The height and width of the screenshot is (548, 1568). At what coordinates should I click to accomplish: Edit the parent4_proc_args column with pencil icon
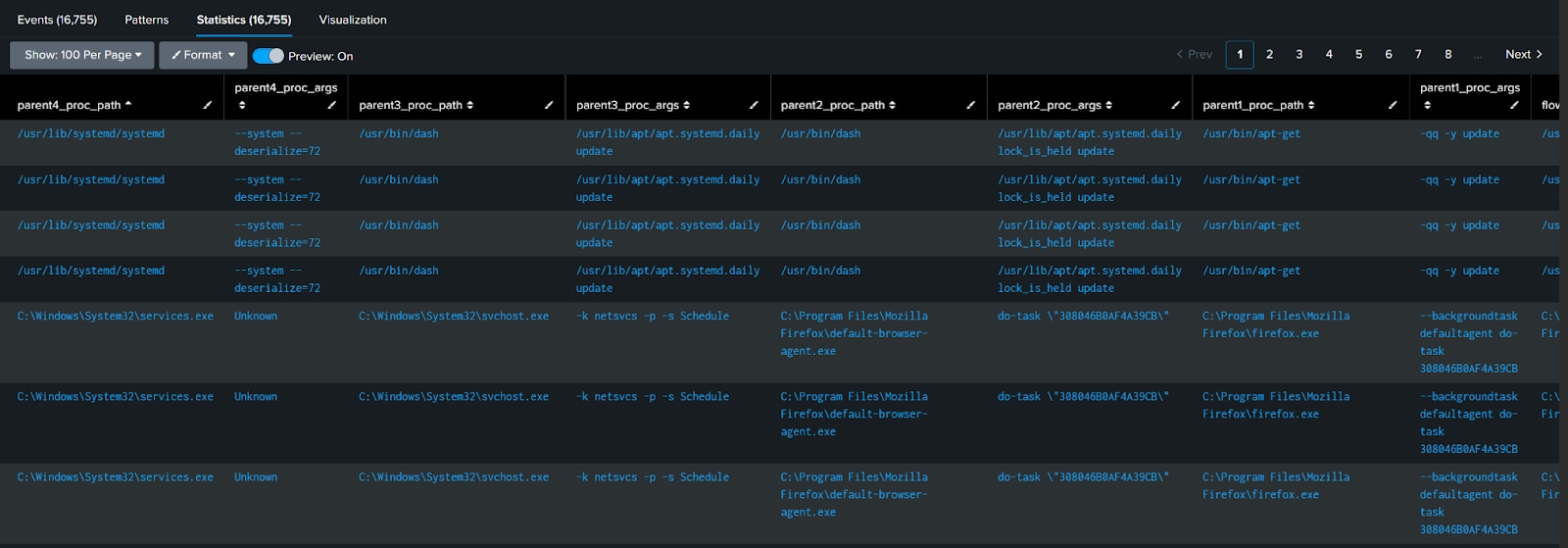[x=331, y=105]
